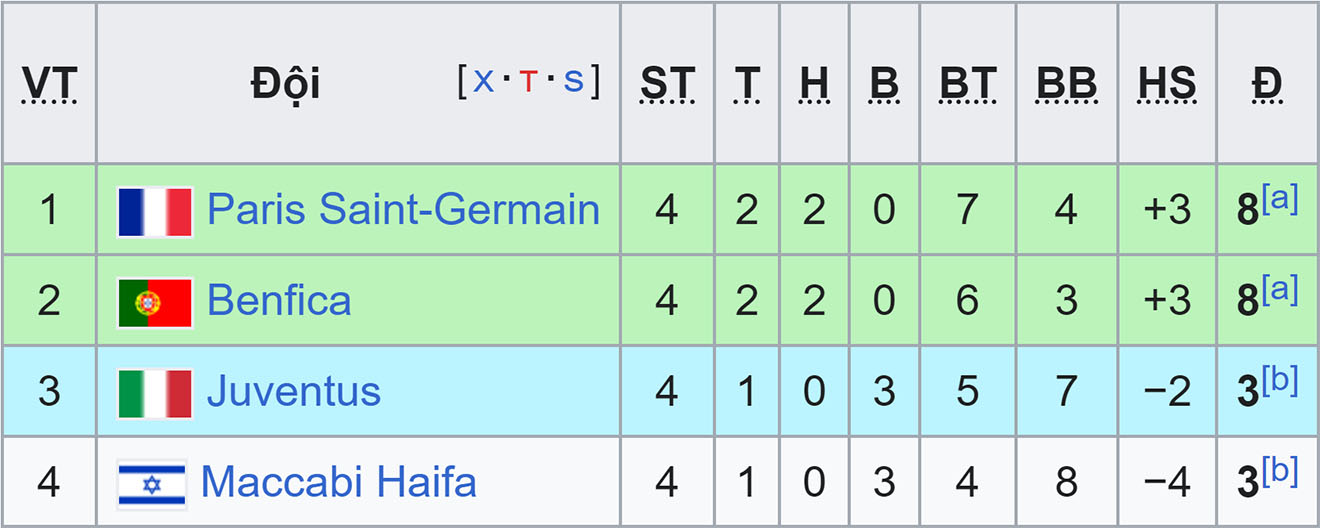1320x528 pixels.
Task: Click the BT column header abbreviation
Action: (967, 85)
